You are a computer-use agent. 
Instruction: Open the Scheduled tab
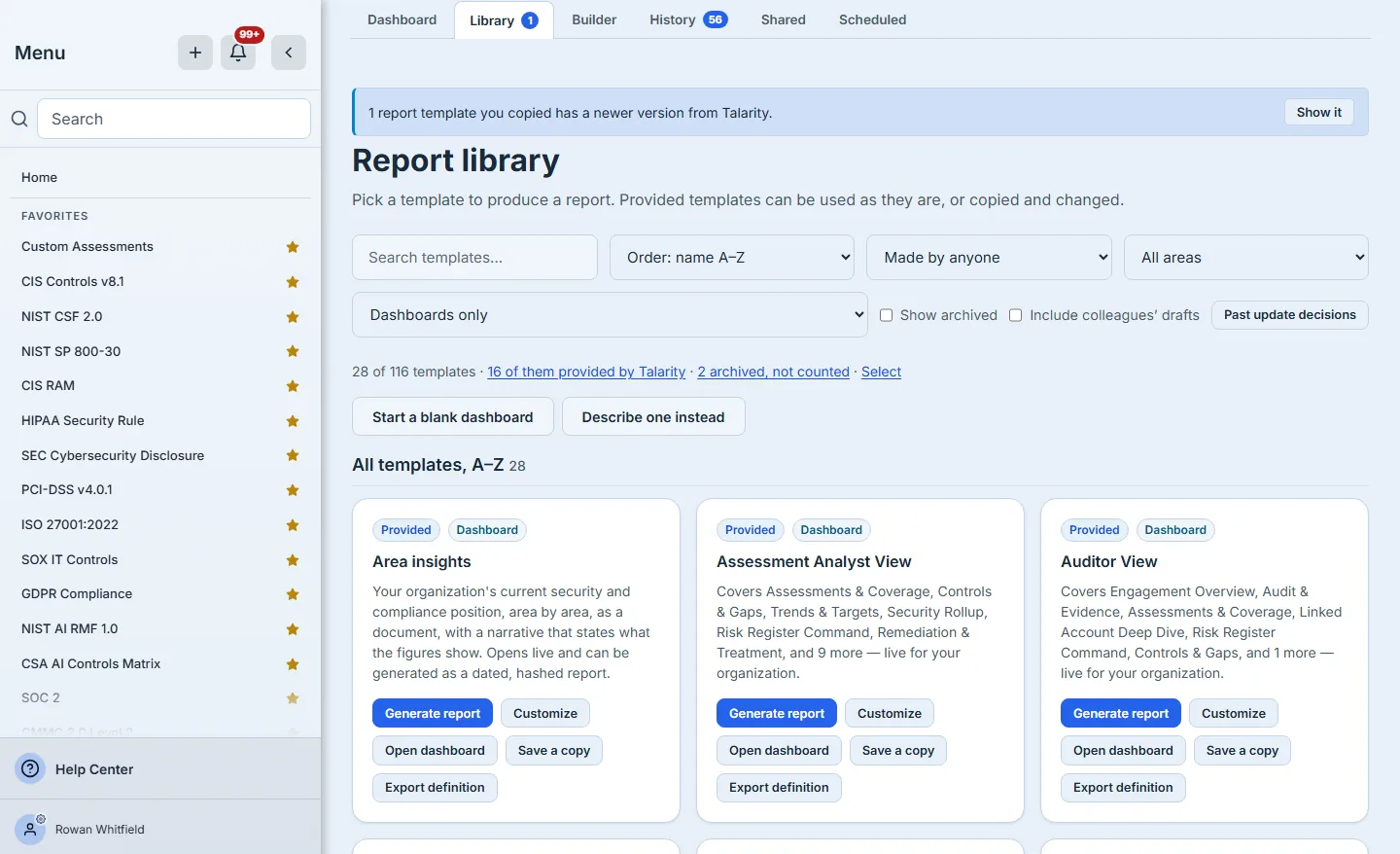[873, 19]
